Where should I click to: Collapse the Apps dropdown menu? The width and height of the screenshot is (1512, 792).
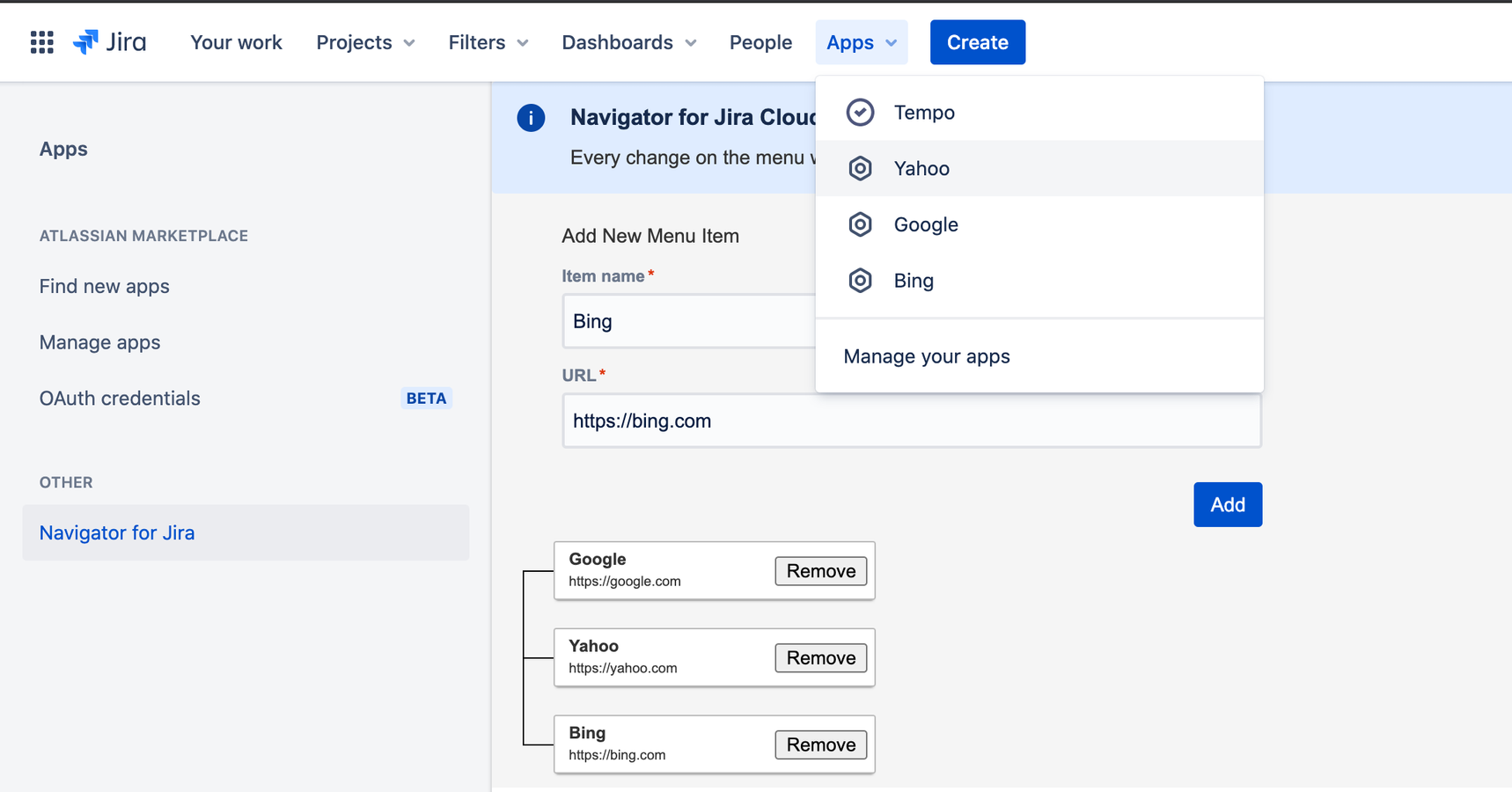[x=862, y=42]
